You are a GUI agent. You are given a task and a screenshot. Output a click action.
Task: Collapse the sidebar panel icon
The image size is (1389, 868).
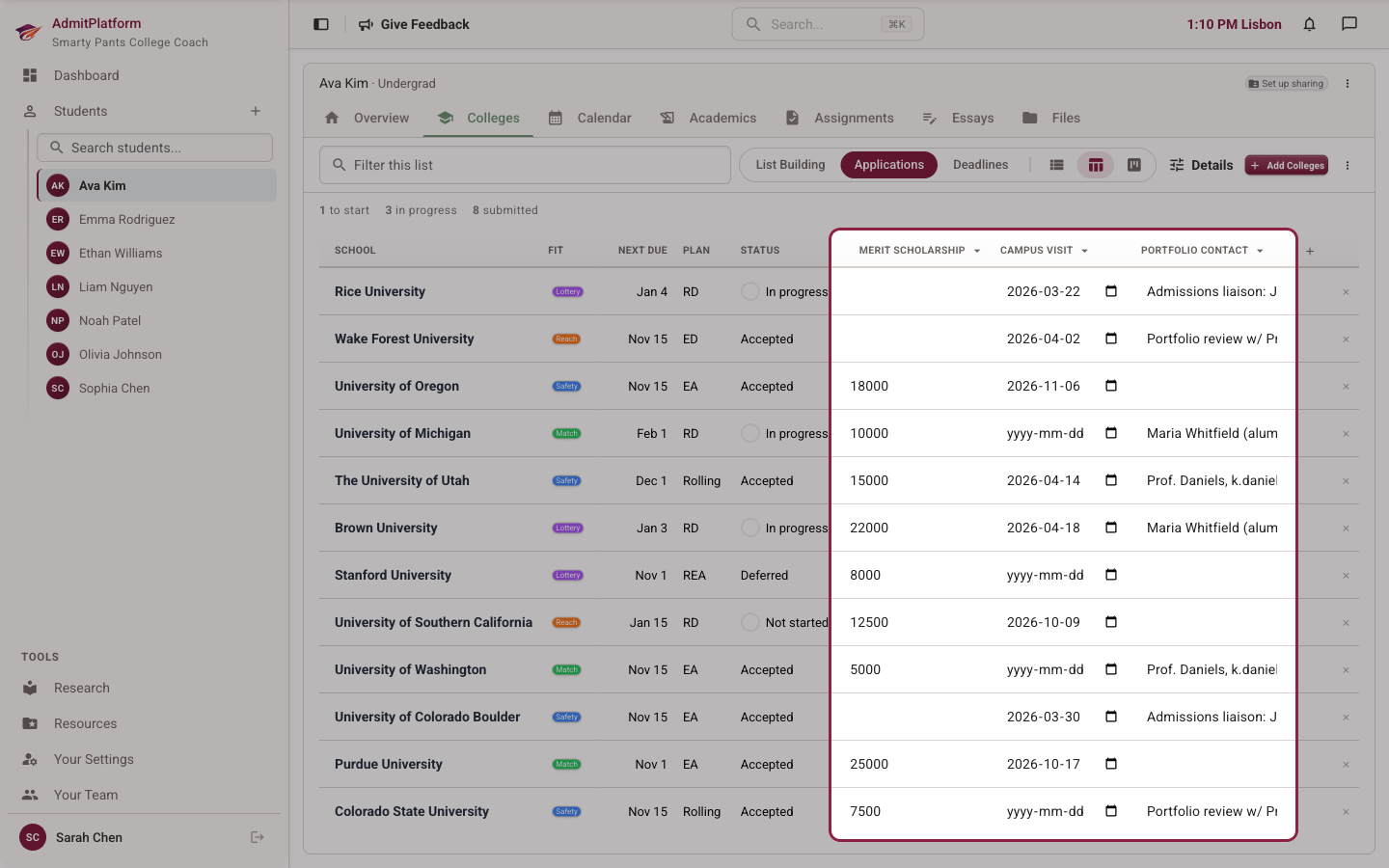(321, 24)
